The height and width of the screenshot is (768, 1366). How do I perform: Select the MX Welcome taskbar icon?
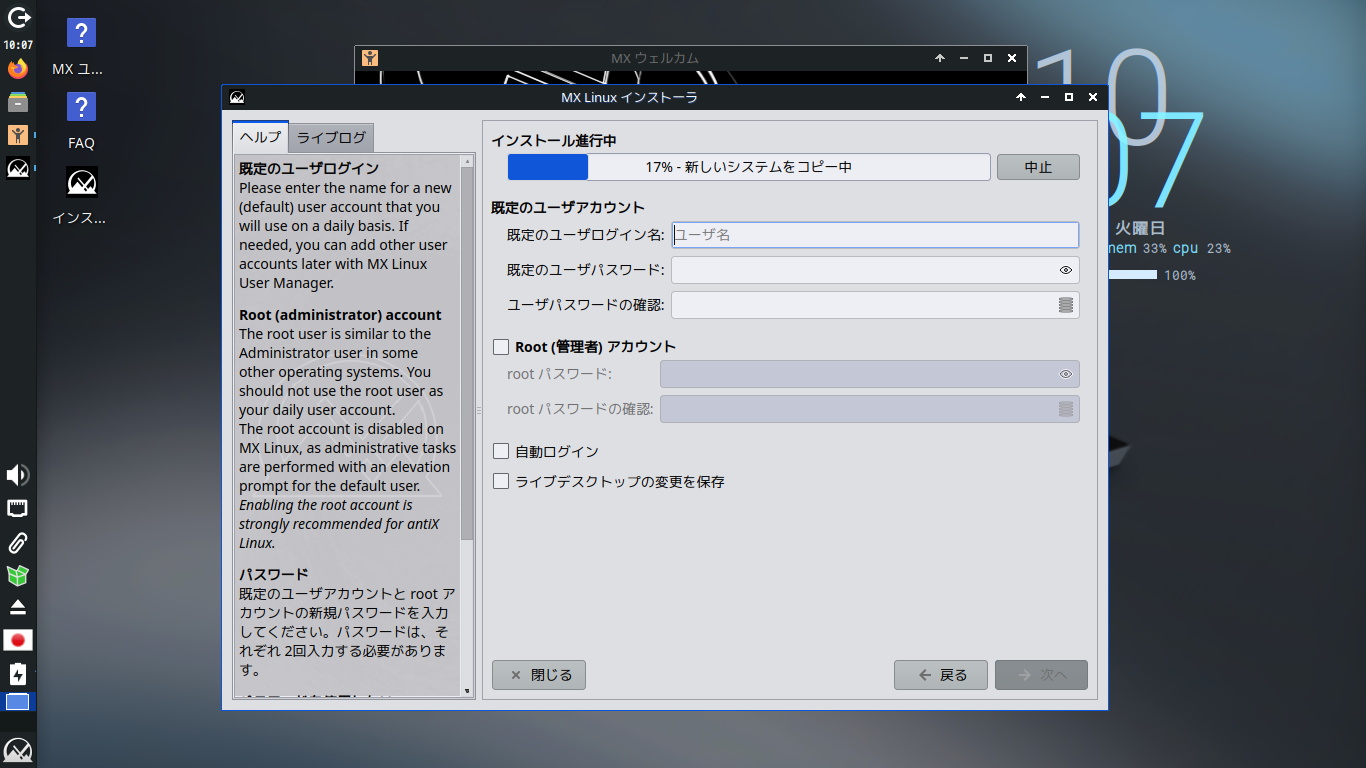pos(17,135)
